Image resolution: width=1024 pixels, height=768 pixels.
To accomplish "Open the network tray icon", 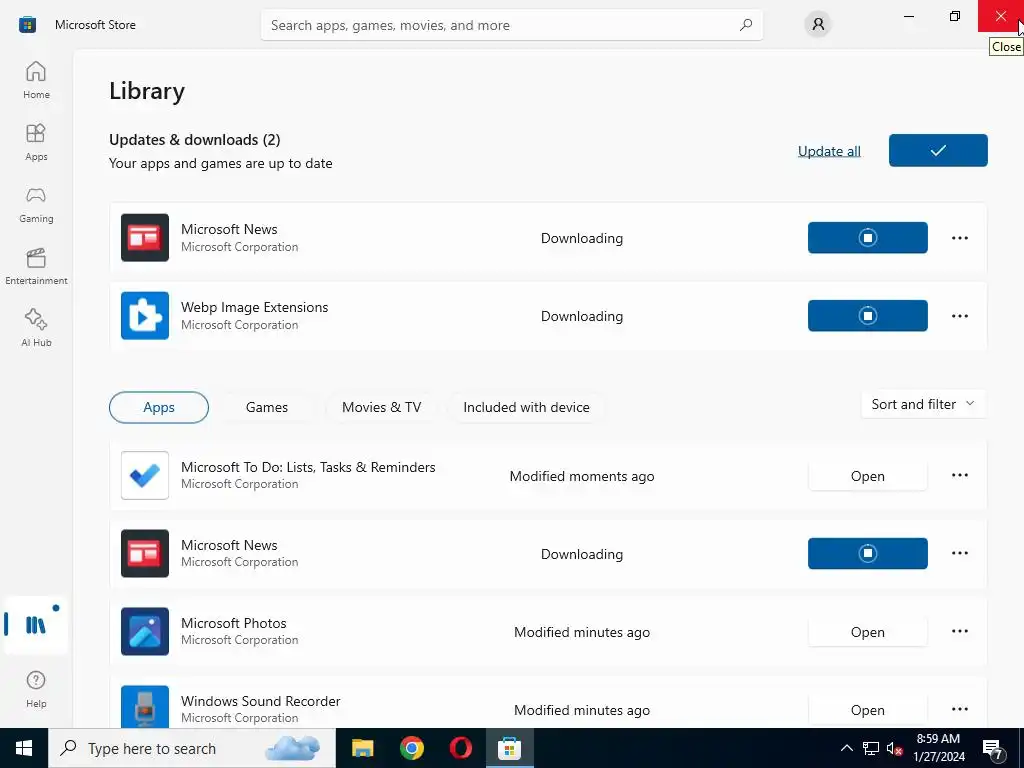I will pyautogui.click(x=871, y=748).
